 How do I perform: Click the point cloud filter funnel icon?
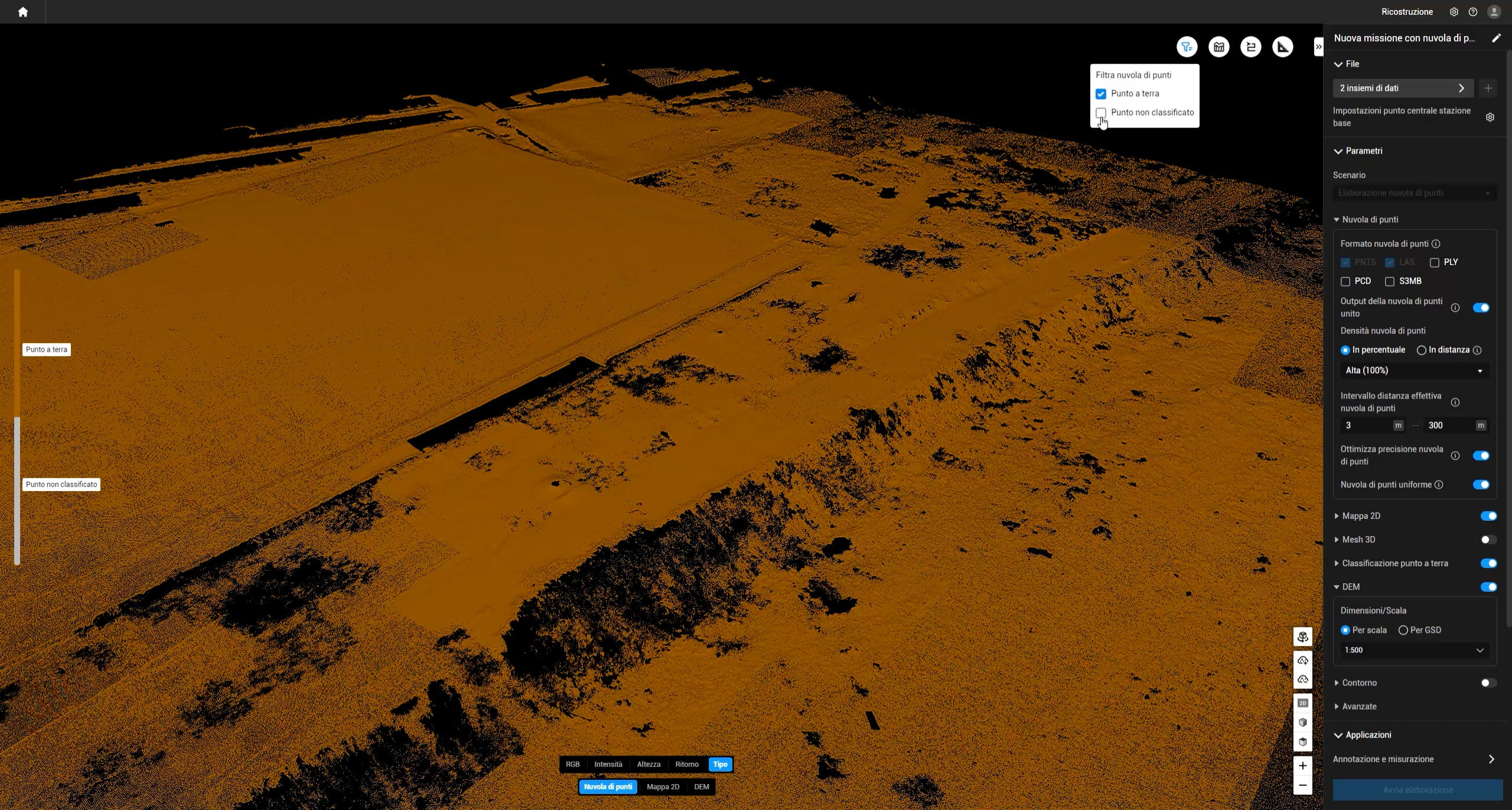1187,47
